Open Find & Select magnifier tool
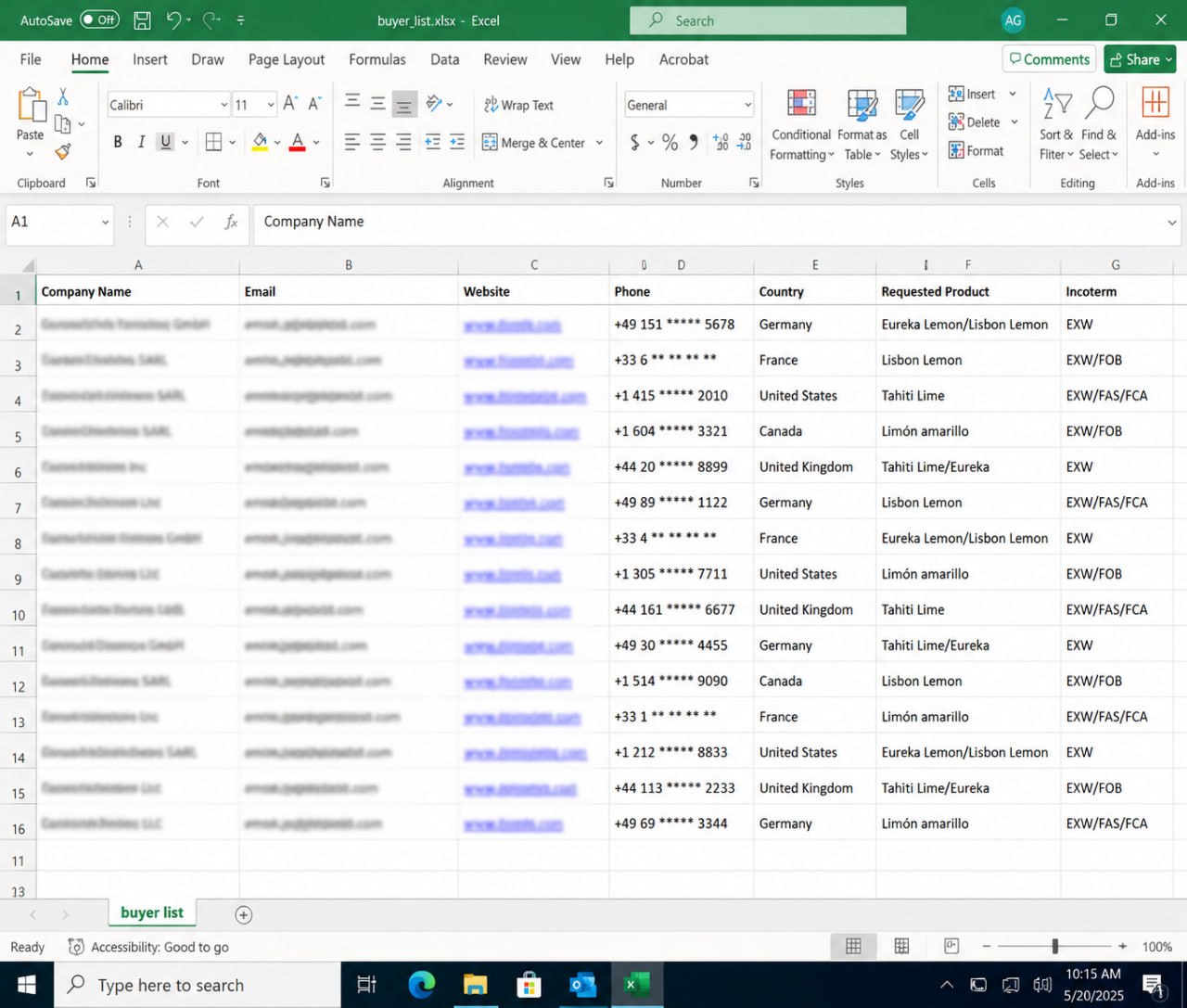Viewport: 1187px width, 1008px height. [x=1099, y=125]
